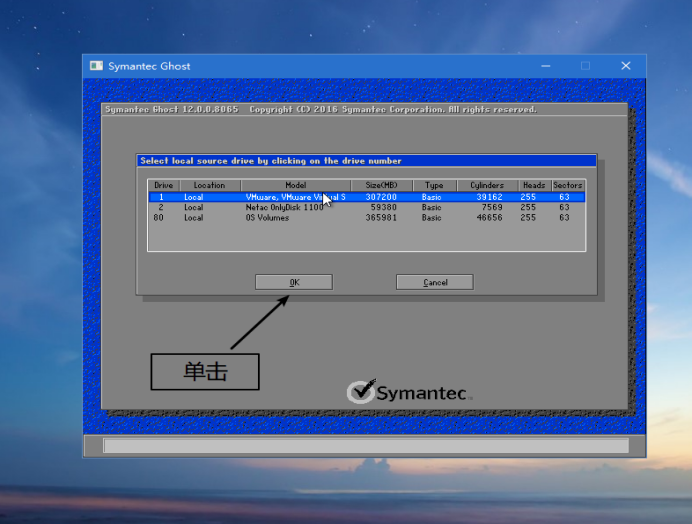The width and height of the screenshot is (692, 524).
Task: Select drive 2 Netac OnlyDisk row
Action: (x=367, y=207)
